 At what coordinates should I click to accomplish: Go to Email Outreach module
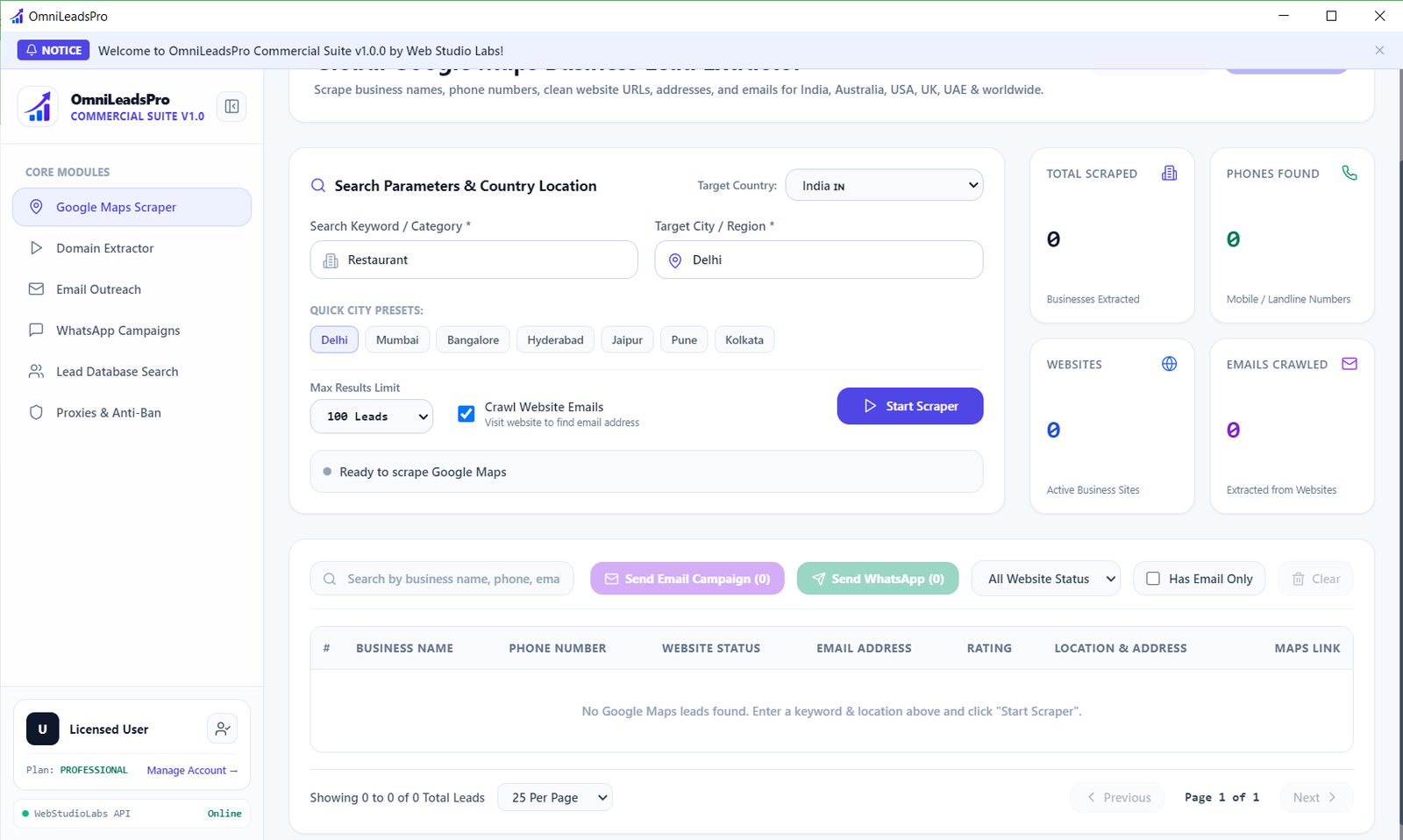132,289
